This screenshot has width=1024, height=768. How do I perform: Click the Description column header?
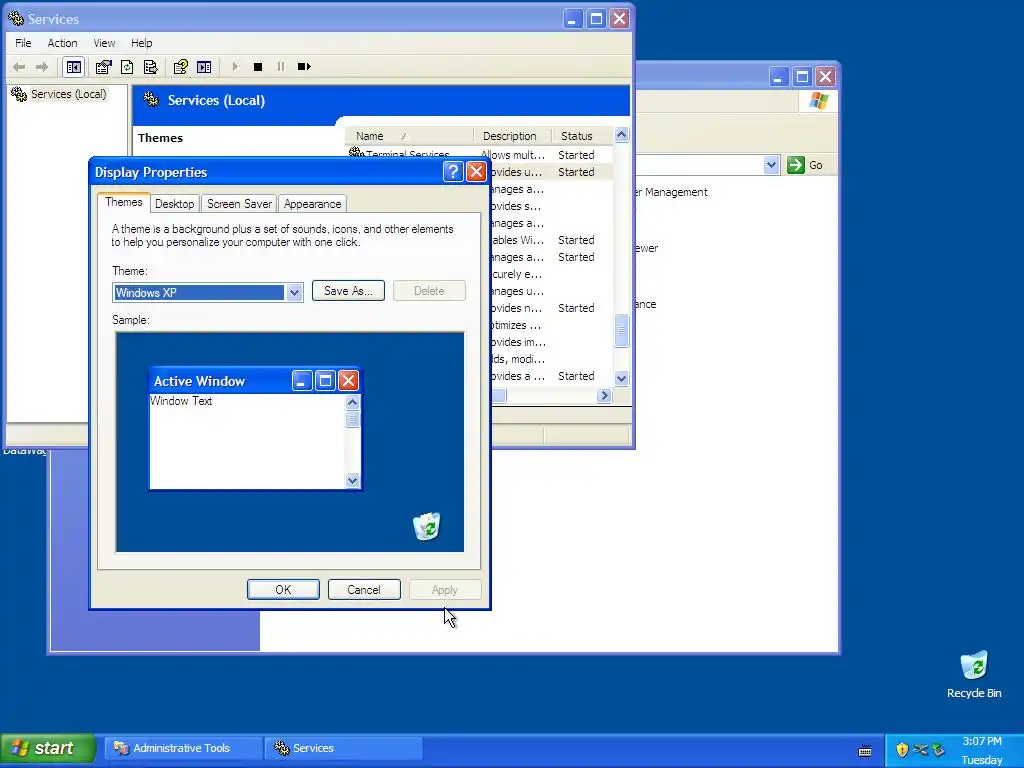tap(513, 136)
